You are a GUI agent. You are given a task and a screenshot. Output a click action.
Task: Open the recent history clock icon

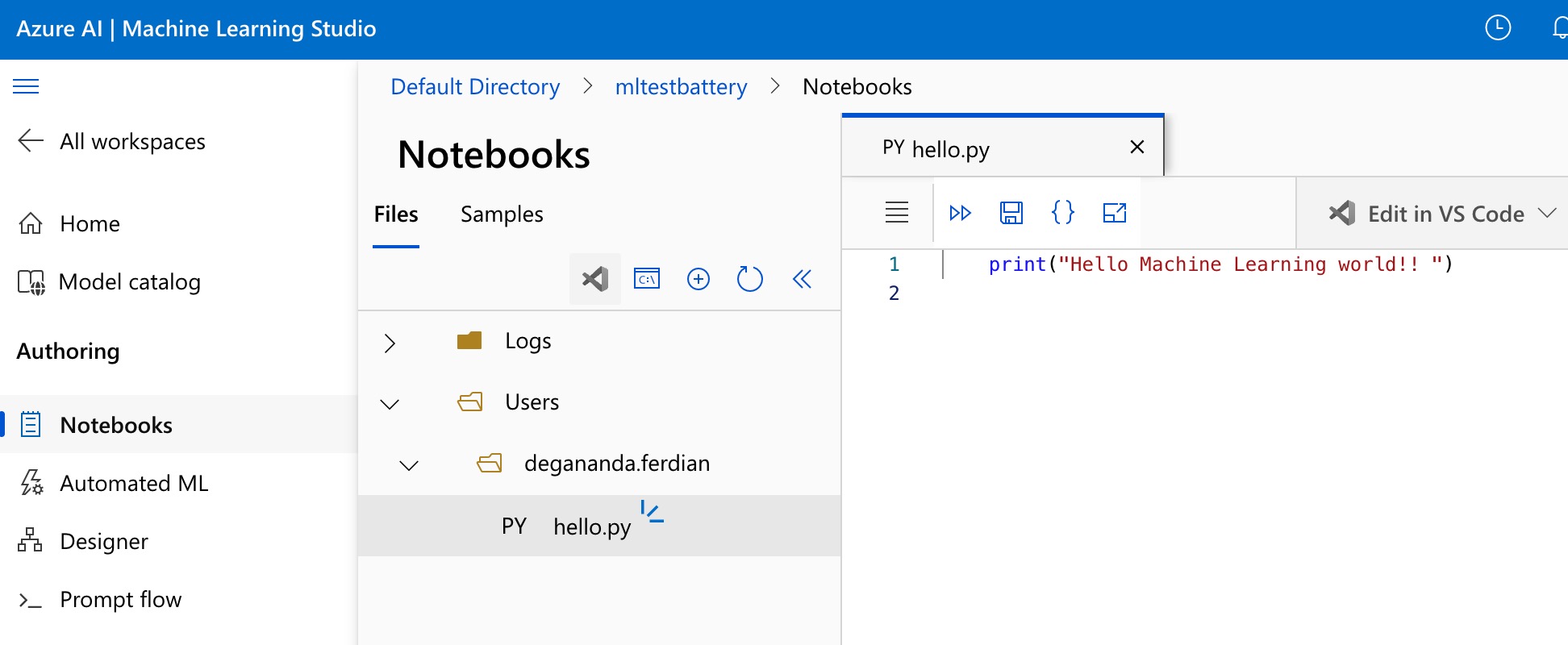(1498, 27)
